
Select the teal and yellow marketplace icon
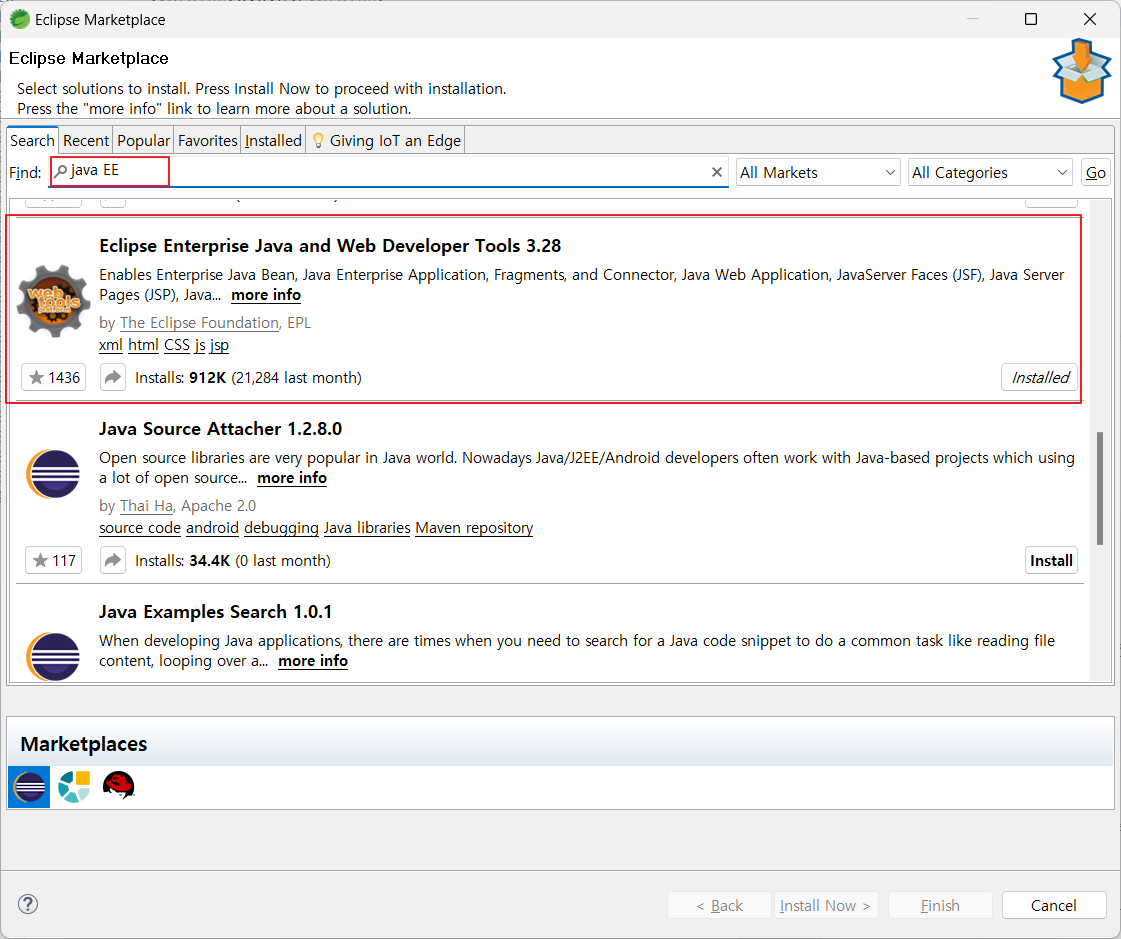coord(74,787)
